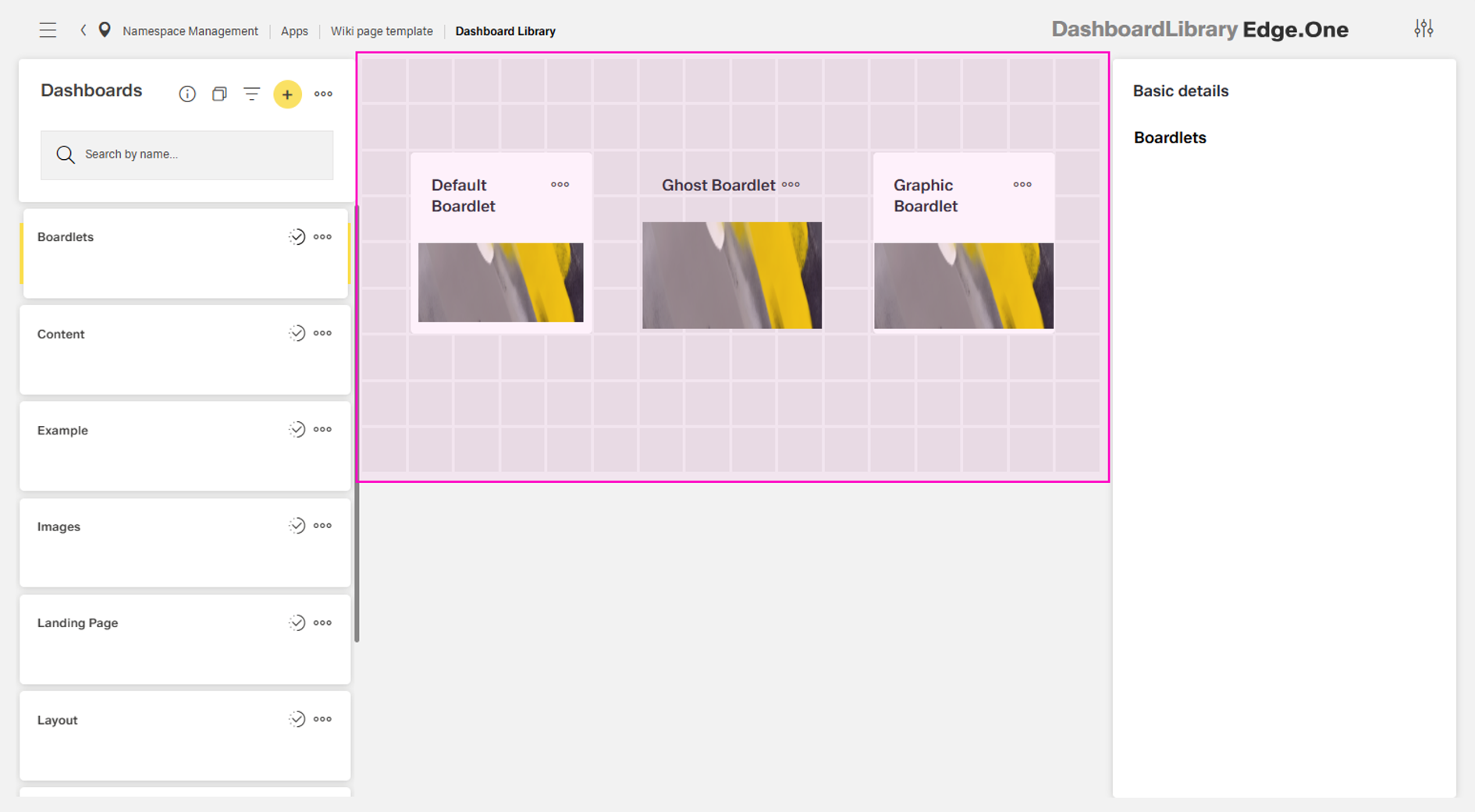Open more options for Default Boardlet
Viewport: 1475px width, 812px height.
[x=560, y=185]
